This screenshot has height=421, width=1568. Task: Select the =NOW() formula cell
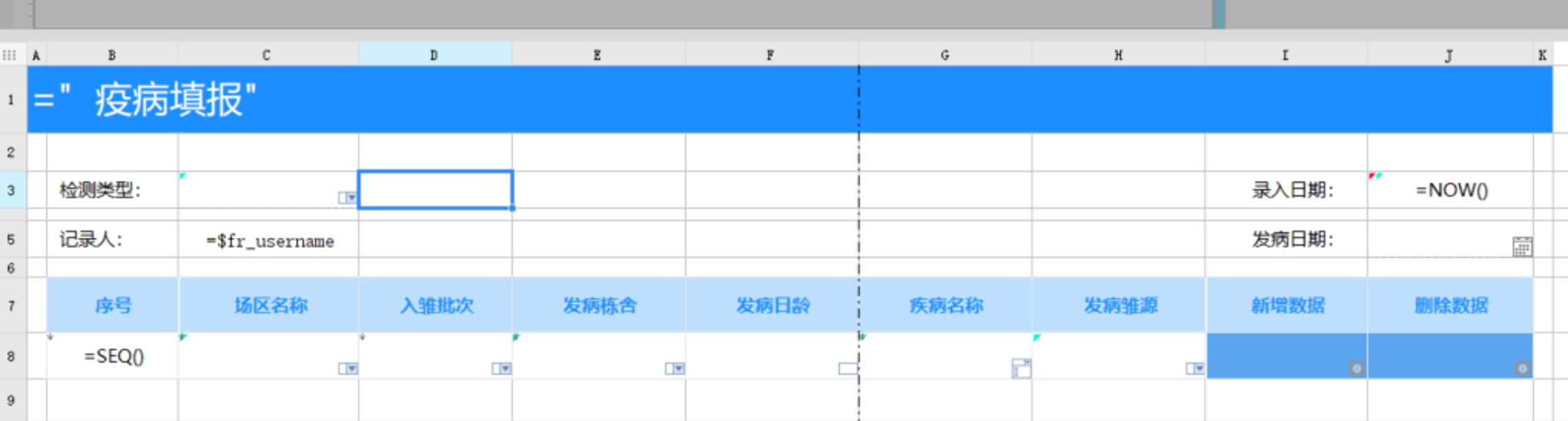(x=1451, y=190)
